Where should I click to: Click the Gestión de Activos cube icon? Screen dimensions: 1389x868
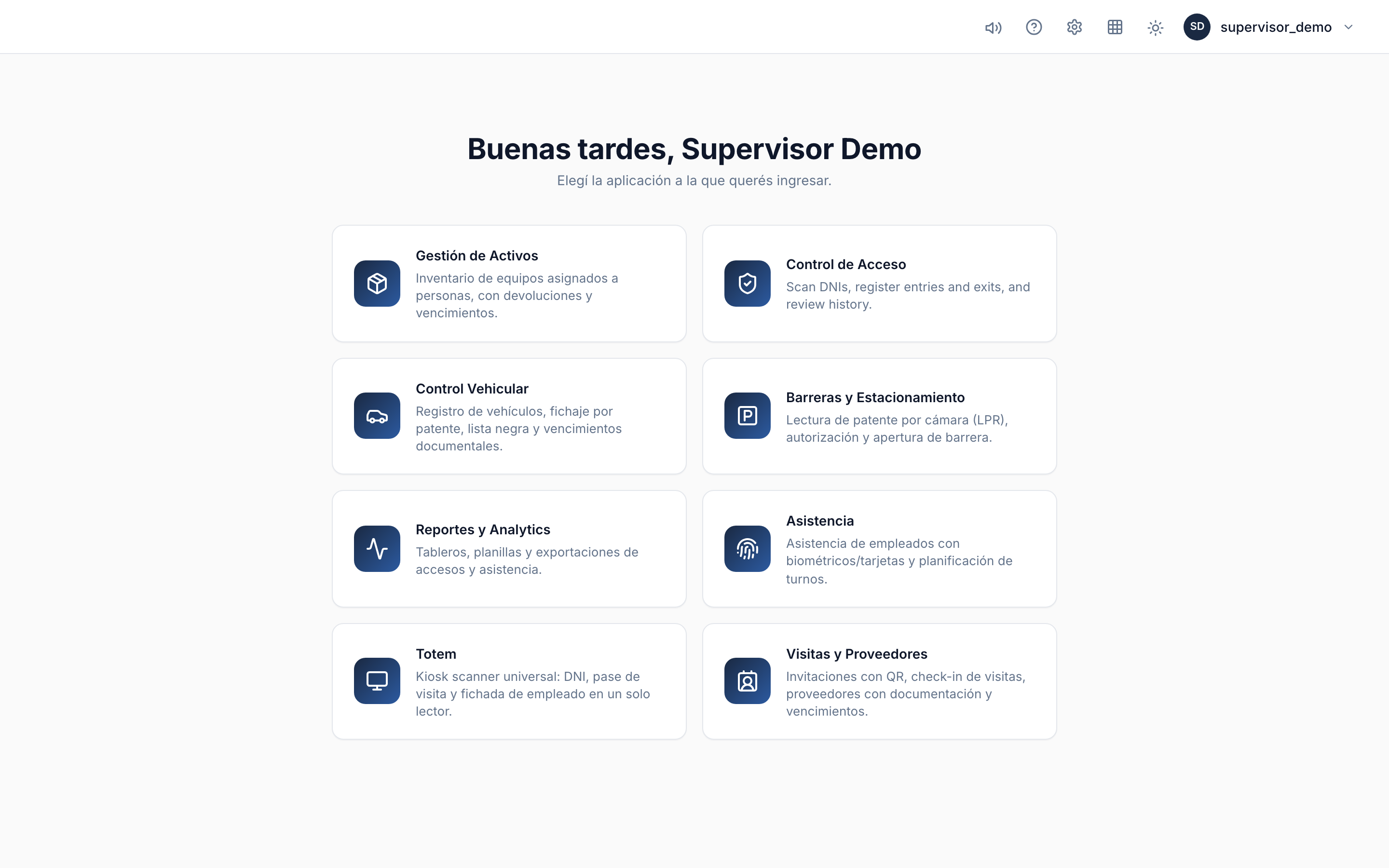pos(377,284)
